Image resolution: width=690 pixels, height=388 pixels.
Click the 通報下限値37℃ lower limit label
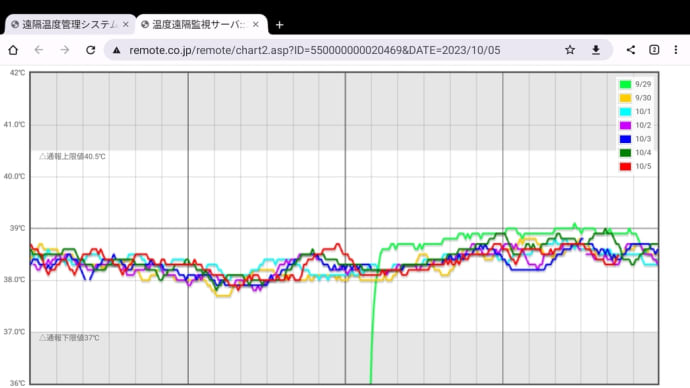pos(69,337)
